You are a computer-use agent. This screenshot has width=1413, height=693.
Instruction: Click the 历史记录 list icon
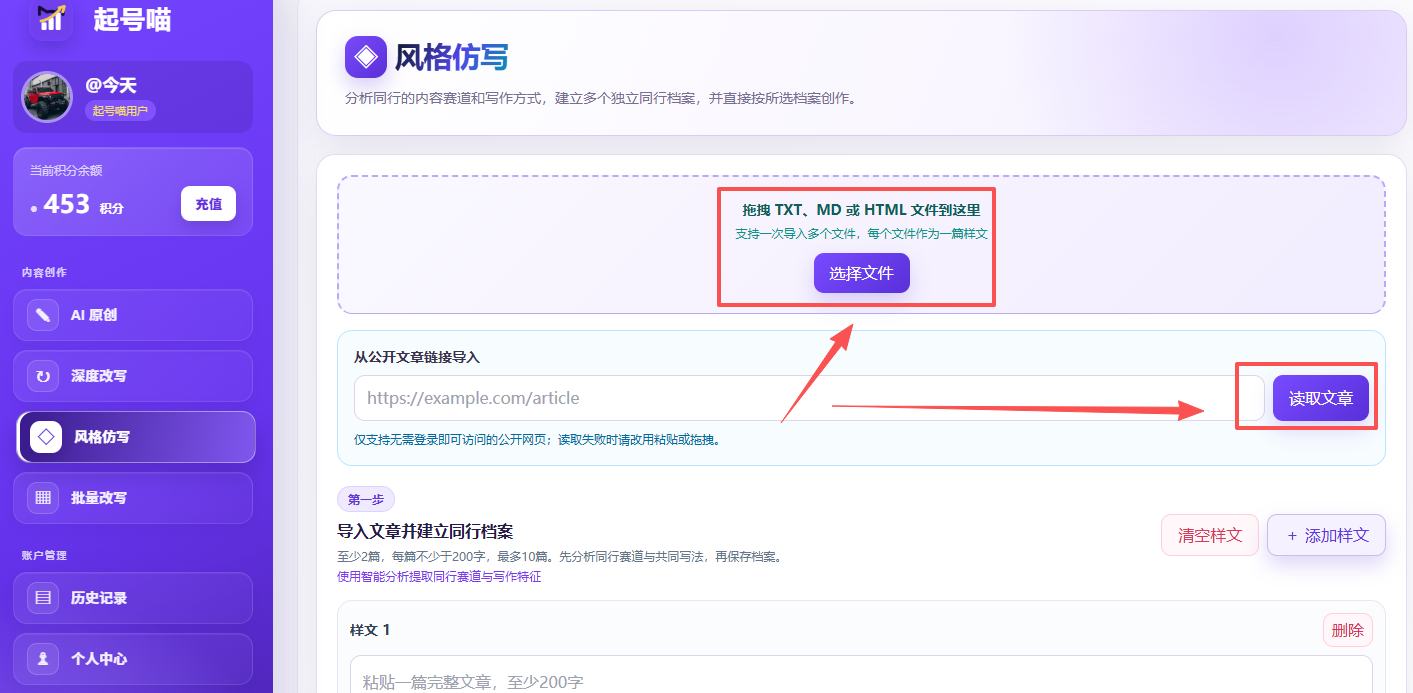coord(43,598)
